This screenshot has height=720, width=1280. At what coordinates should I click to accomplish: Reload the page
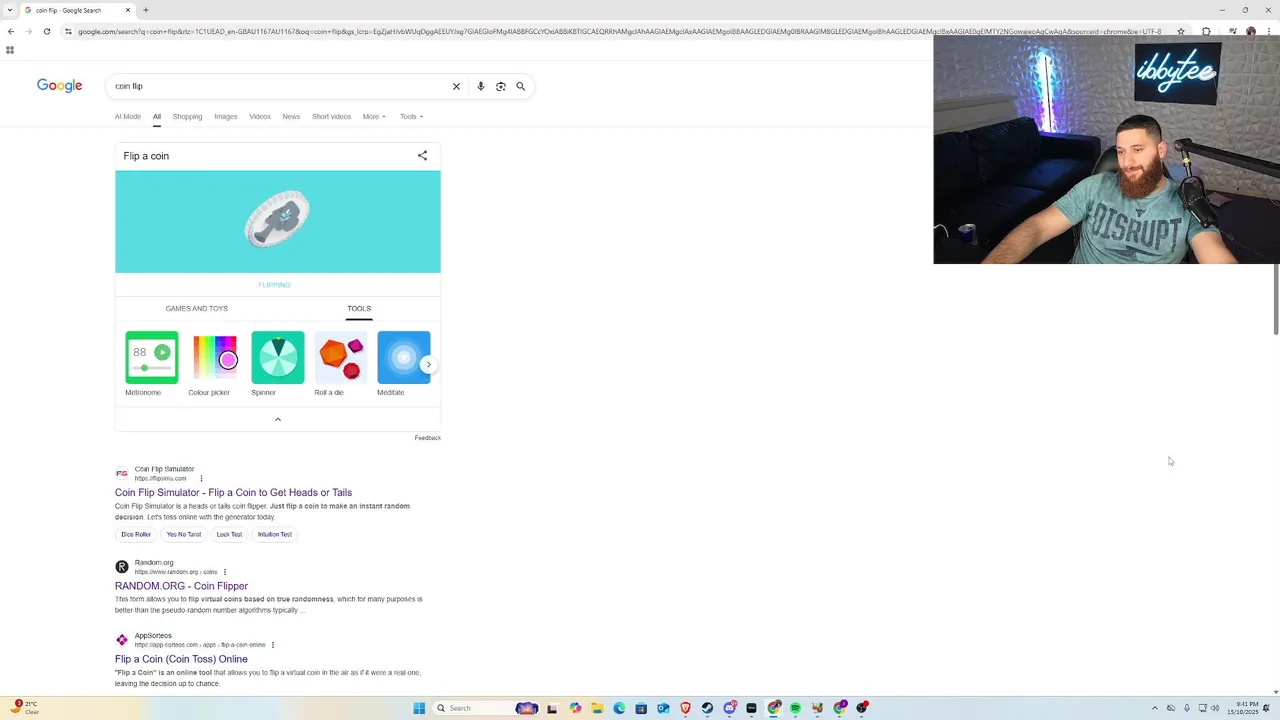point(46,31)
